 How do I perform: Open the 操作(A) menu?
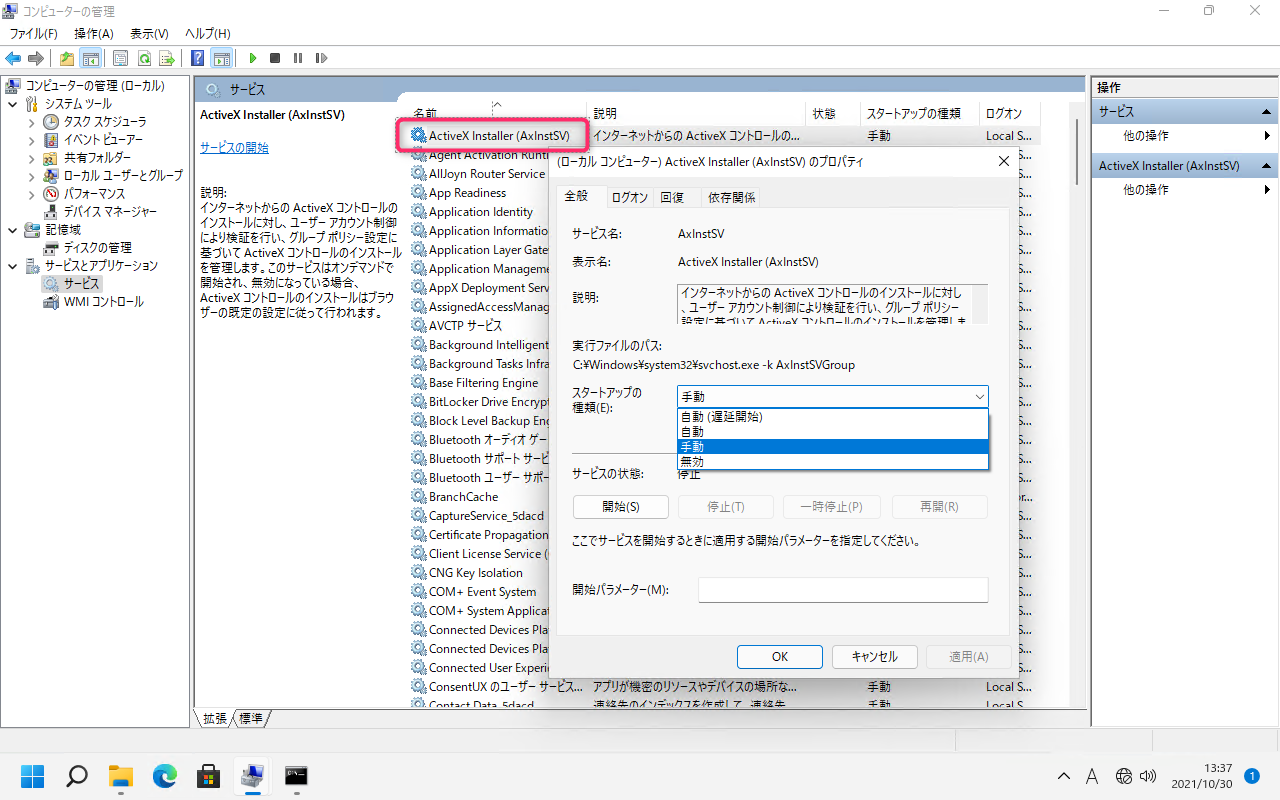[x=94, y=34]
